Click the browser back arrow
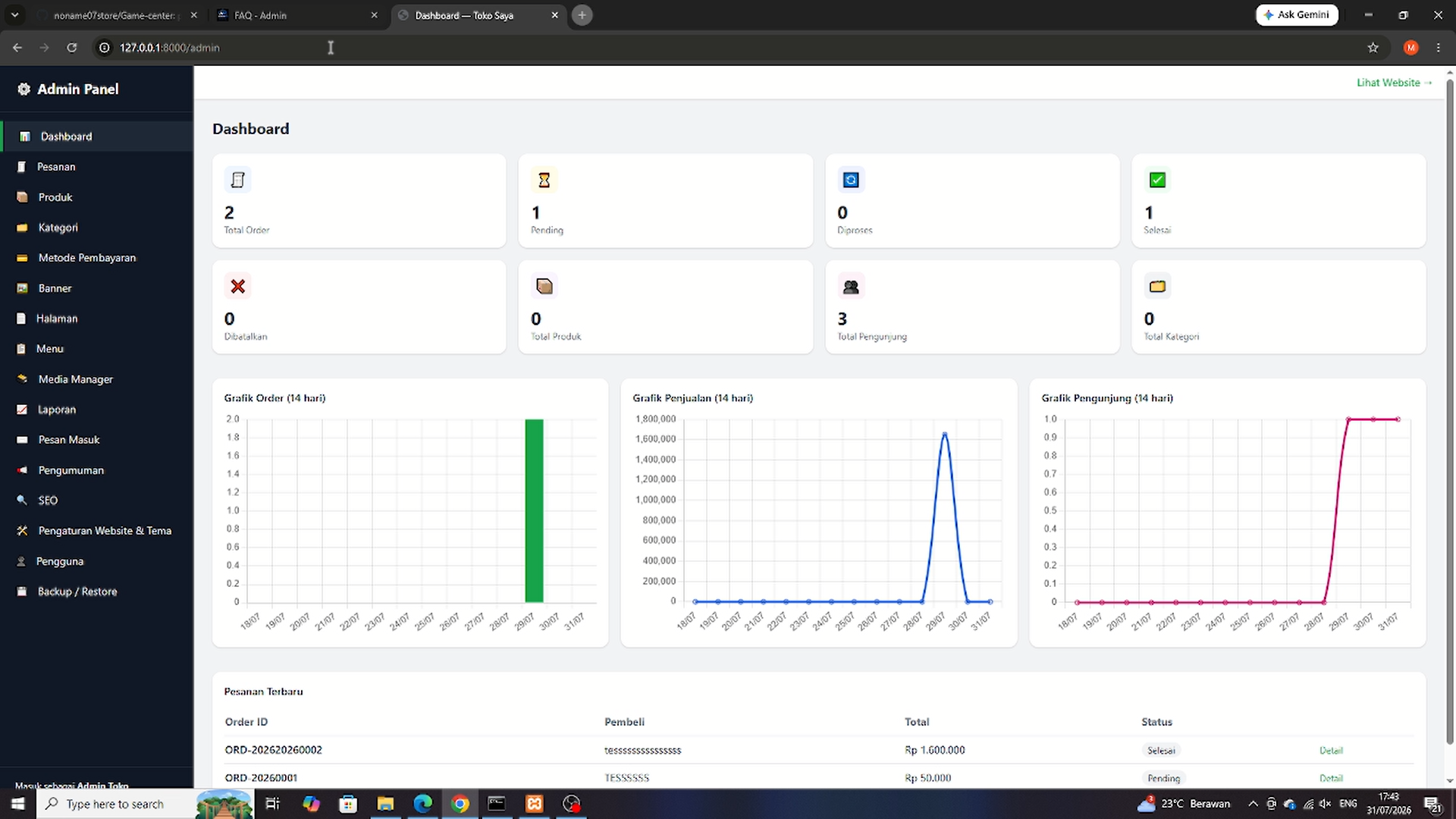Image resolution: width=1456 pixels, height=819 pixels. (x=17, y=48)
